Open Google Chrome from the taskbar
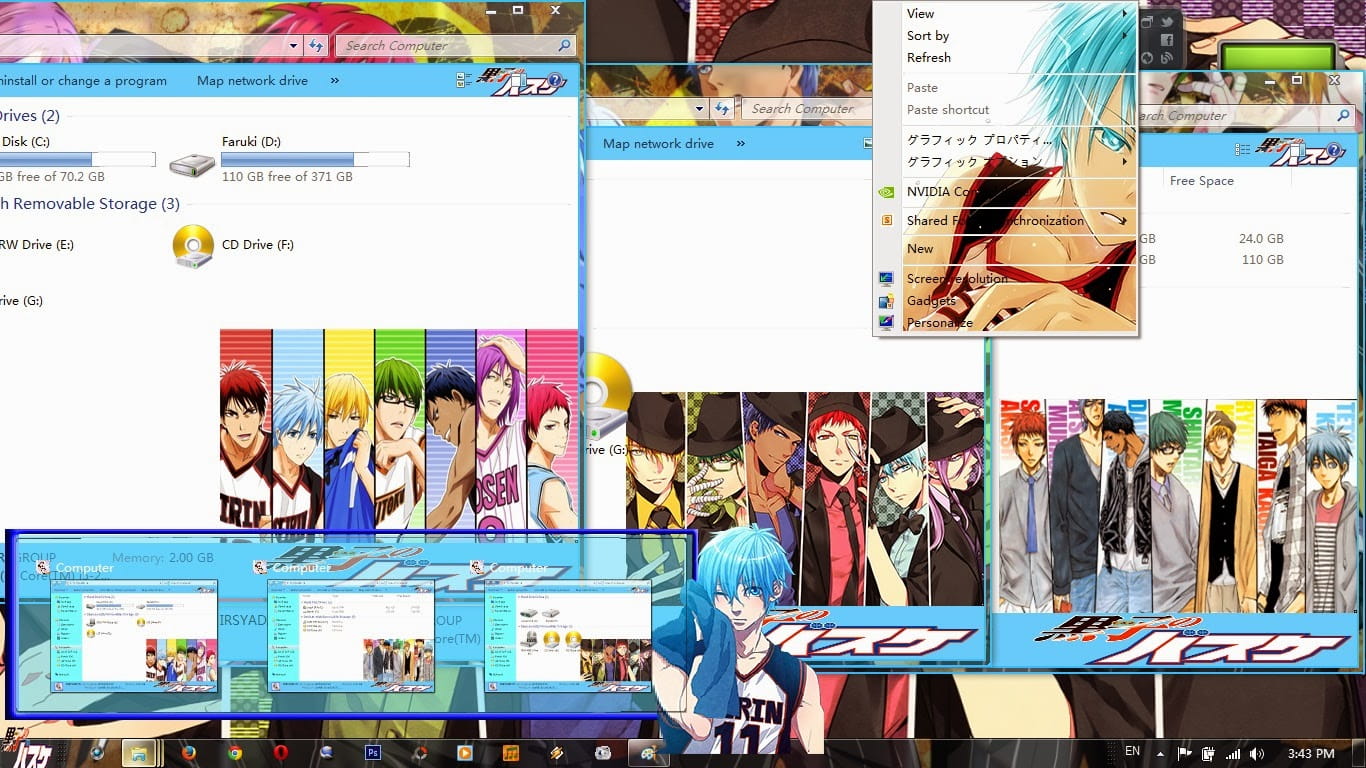1366x768 pixels. (x=234, y=751)
